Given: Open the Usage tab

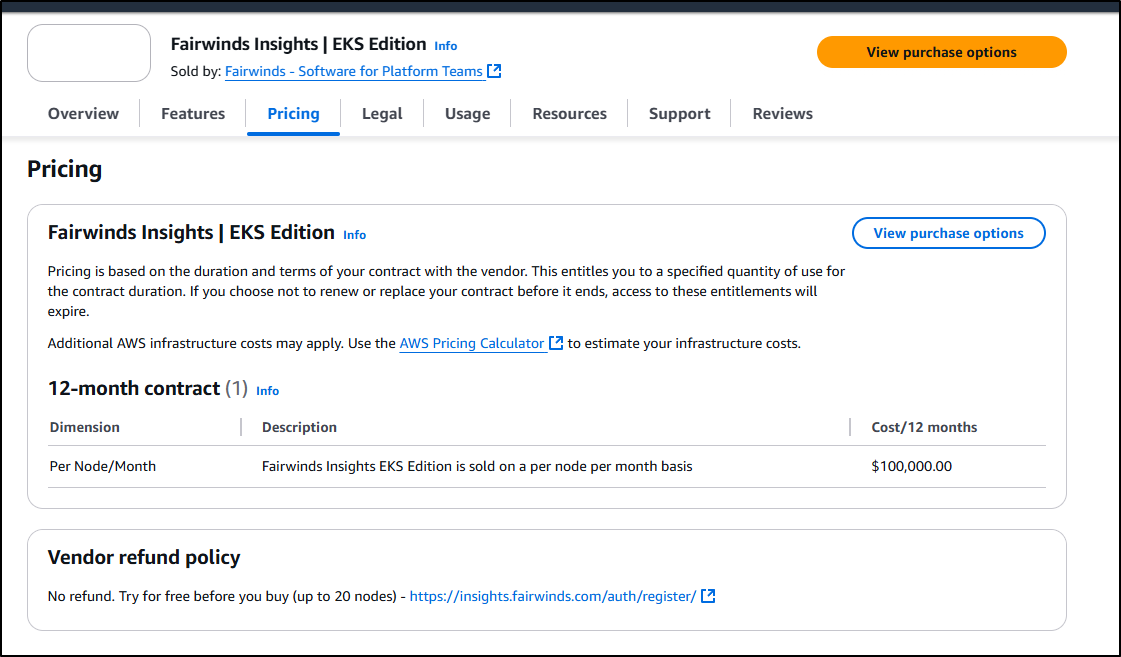Looking at the screenshot, I should click(468, 114).
